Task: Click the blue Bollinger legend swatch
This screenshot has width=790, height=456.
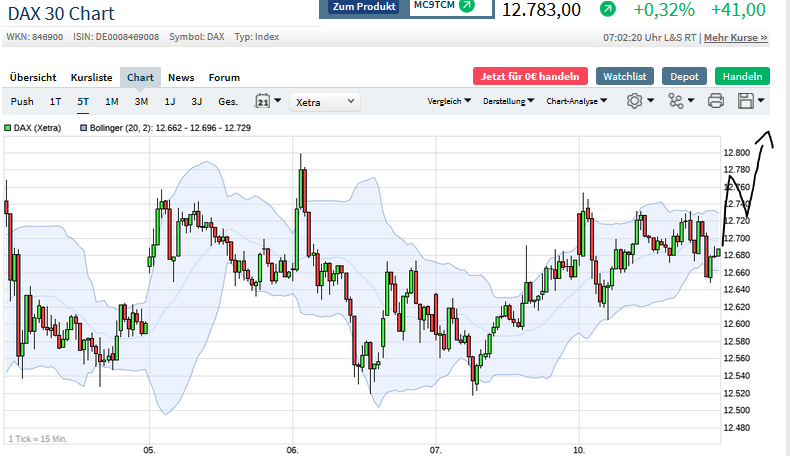Action: pyautogui.click(x=84, y=128)
